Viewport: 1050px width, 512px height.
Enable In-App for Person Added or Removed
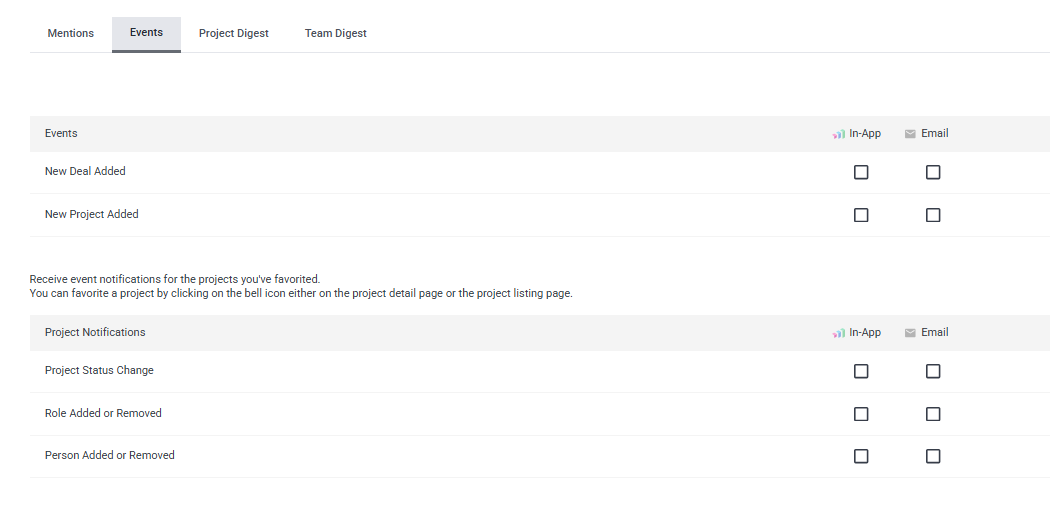click(861, 456)
